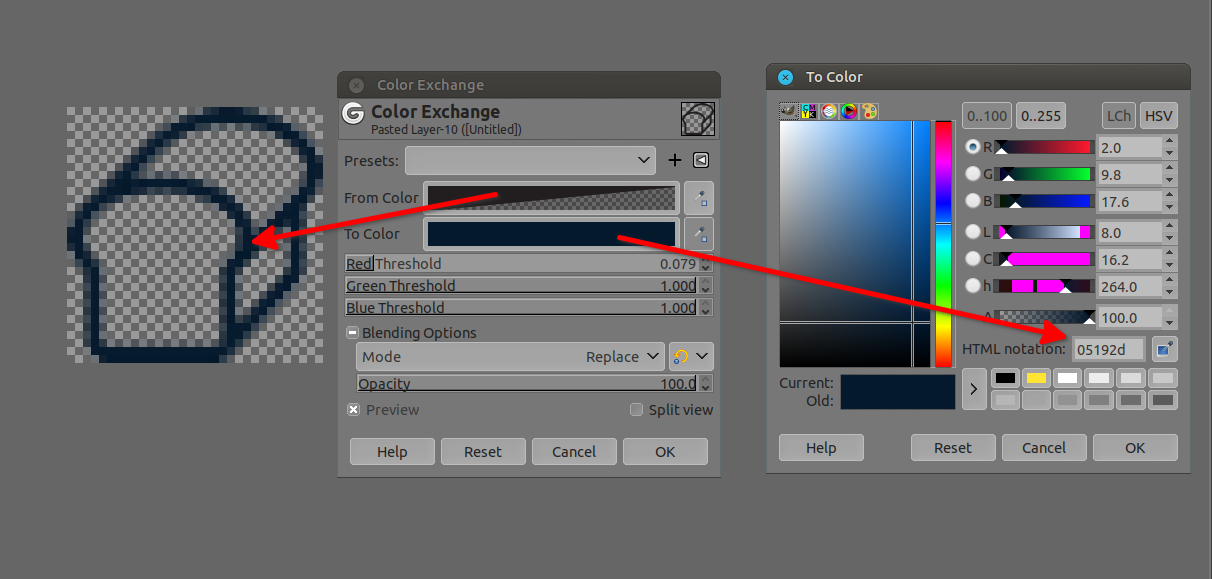The width and height of the screenshot is (1212, 579).
Task: Enable the Split view checkbox
Action: 636,410
